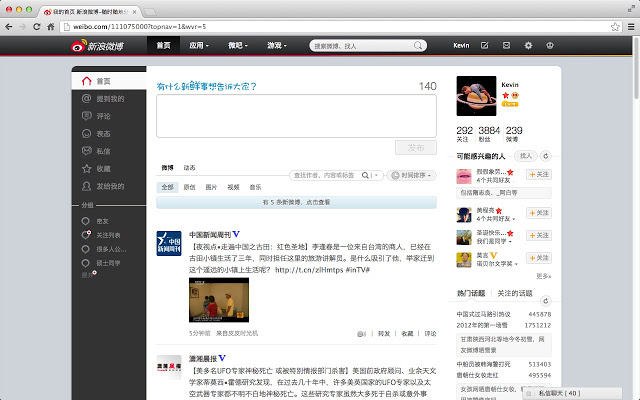640x400 pixels.
Task: Click the 发布 publish button
Action: [416, 148]
